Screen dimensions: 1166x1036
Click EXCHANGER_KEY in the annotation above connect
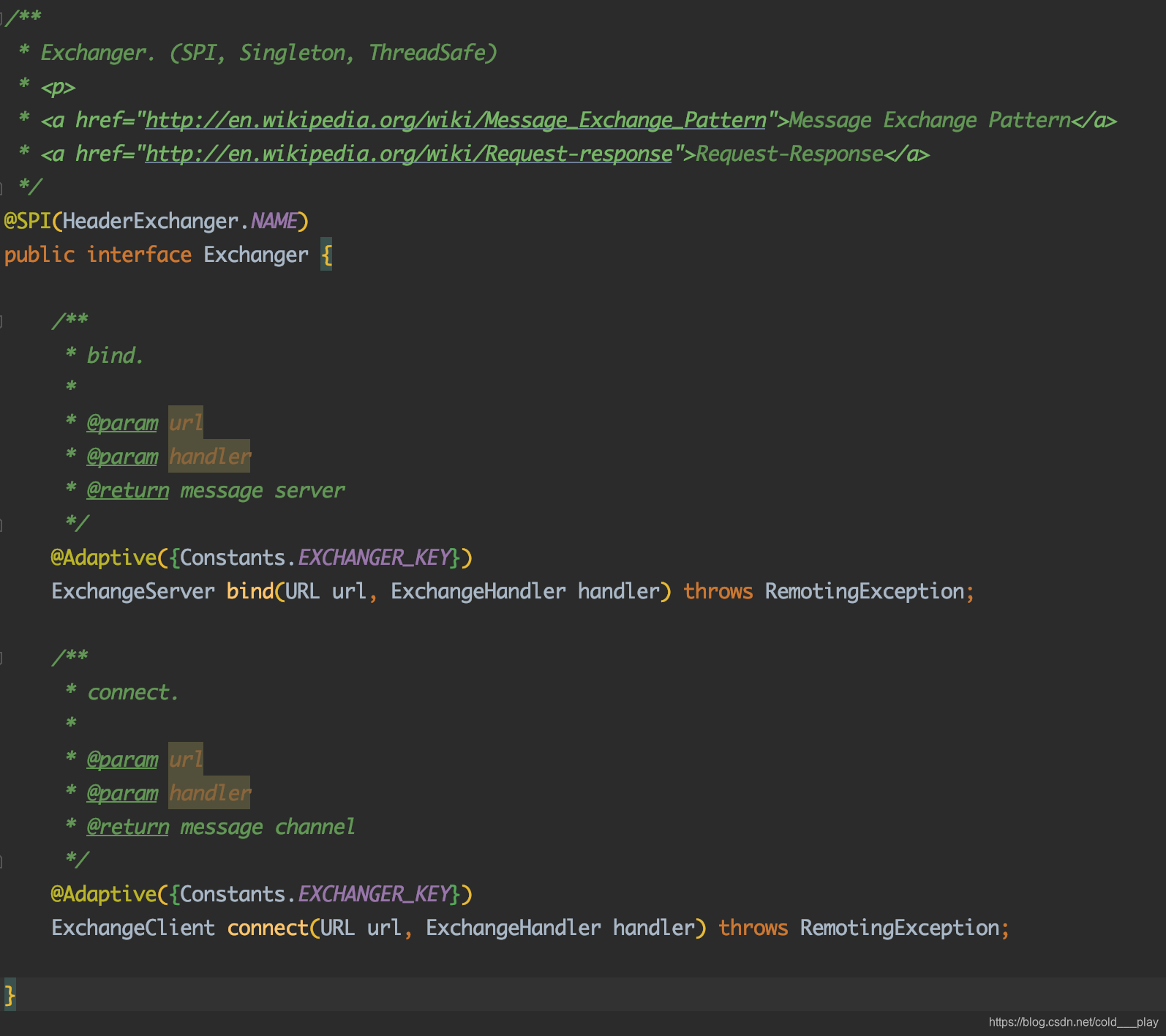point(374,894)
